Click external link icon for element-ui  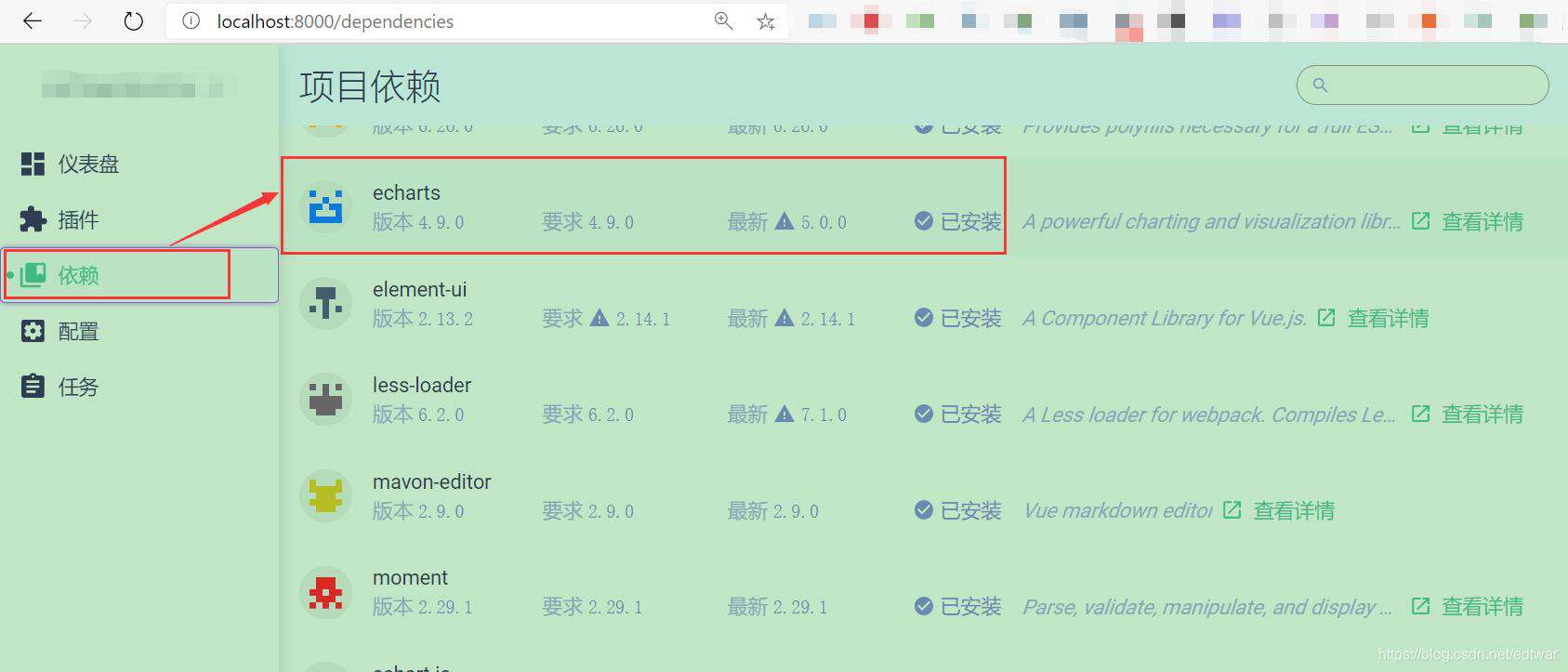tap(1326, 318)
